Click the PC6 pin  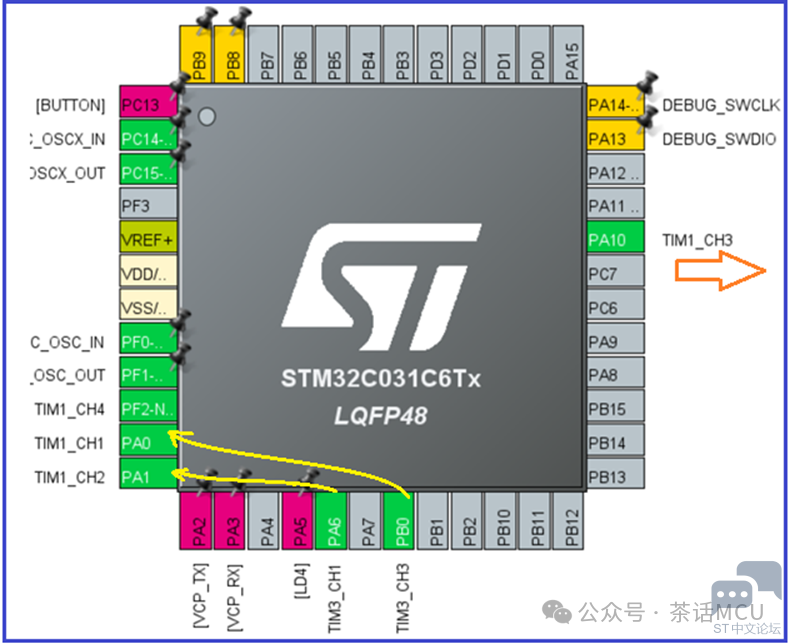616,304
